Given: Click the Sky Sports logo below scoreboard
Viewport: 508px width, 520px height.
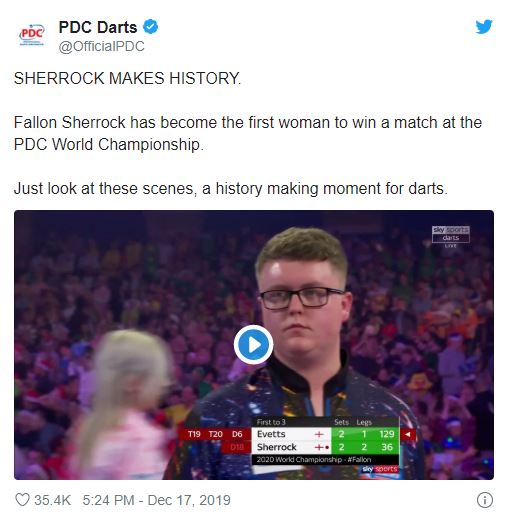Looking at the screenshot, I should tap(380, 469).
